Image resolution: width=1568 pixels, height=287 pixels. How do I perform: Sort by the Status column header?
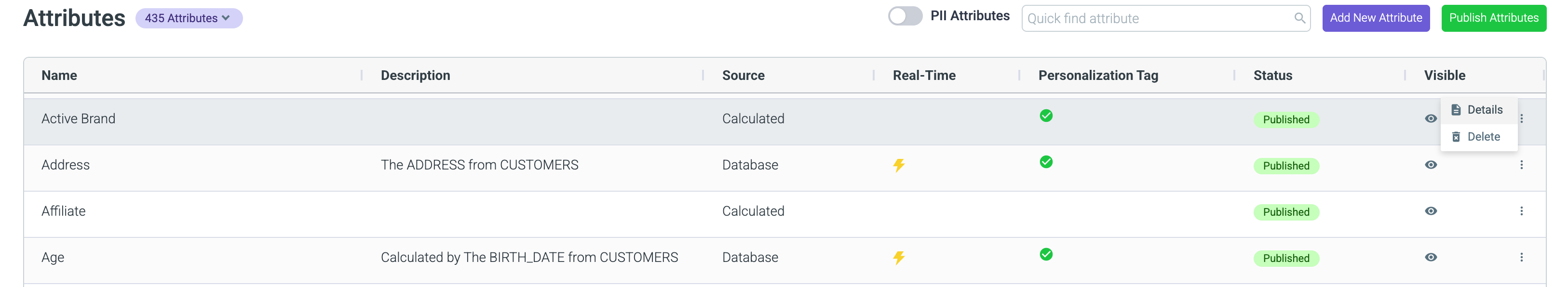[1272, 76]
